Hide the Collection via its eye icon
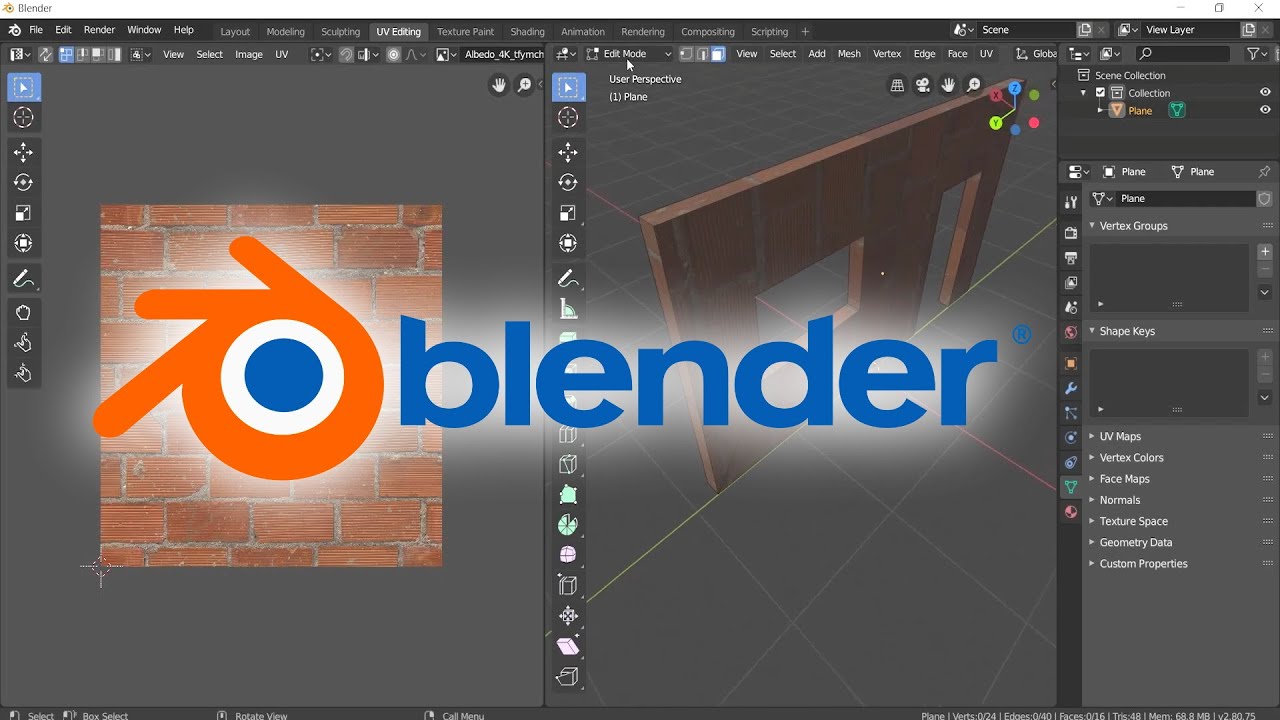This screenshot has width=1280, height=720. pos(1265,93)
